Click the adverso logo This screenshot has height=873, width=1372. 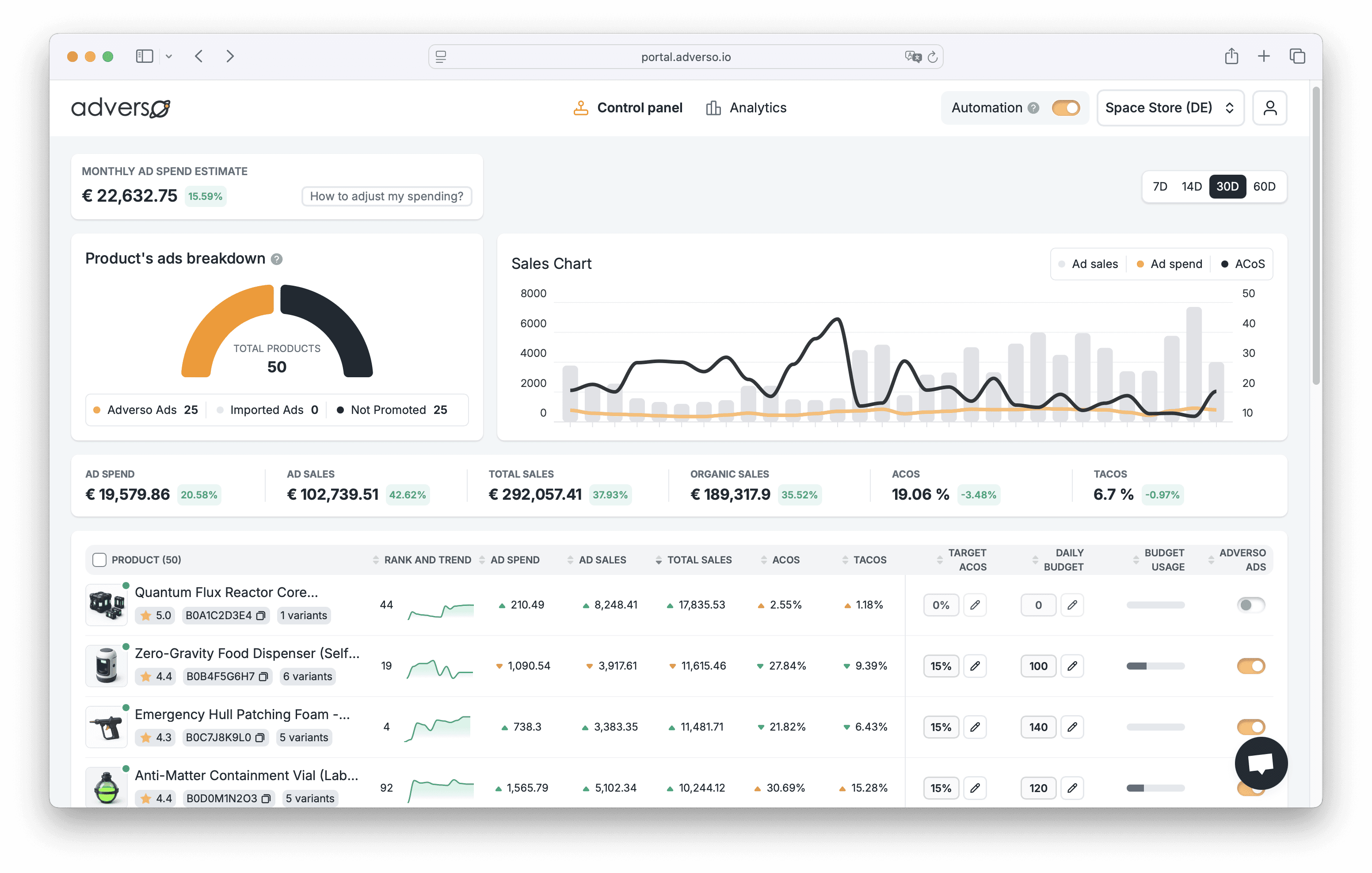[x=120, y=107]
